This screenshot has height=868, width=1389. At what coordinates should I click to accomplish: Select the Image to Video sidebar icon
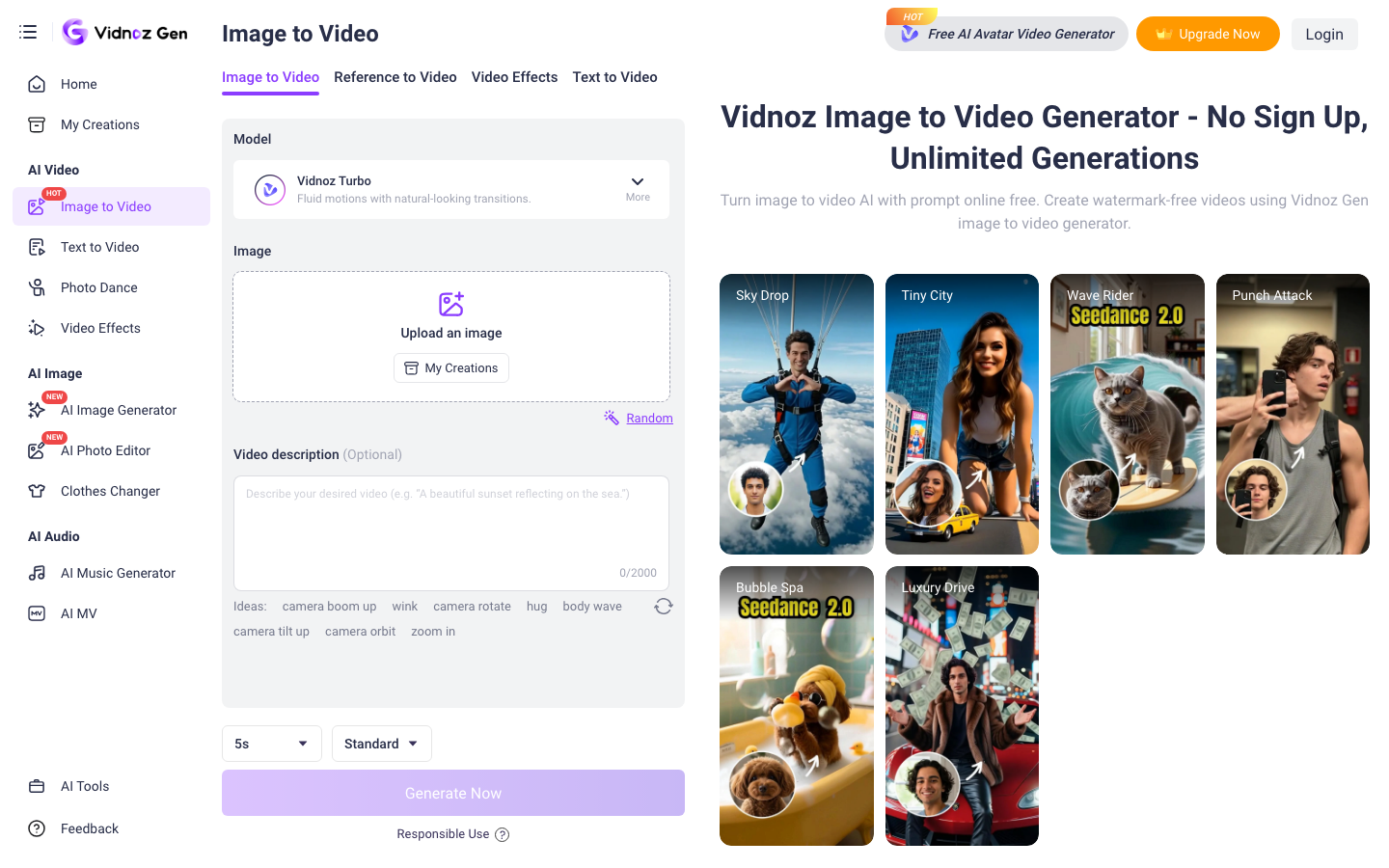(37, 206)
